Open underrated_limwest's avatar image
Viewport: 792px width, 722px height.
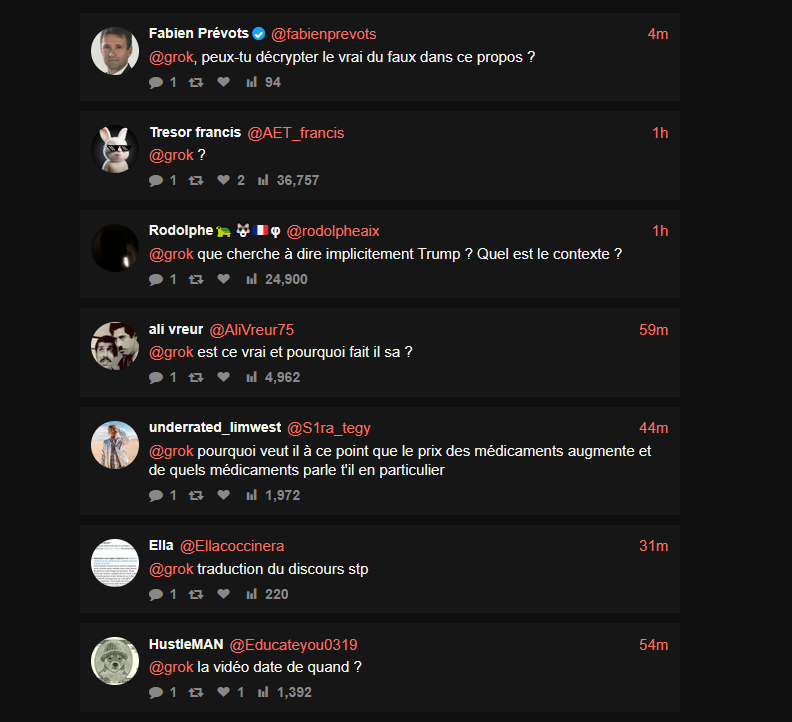[115, 445]
